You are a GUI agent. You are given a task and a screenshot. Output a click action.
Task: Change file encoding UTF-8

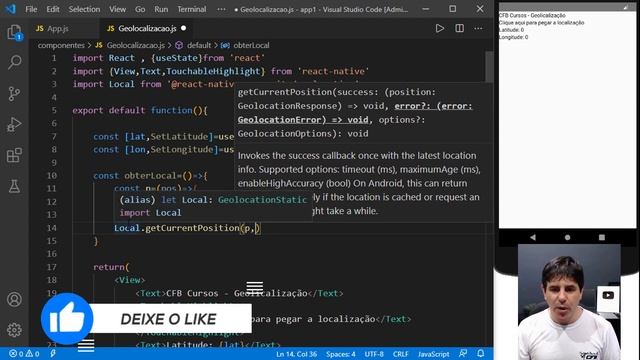pos(374,354)
